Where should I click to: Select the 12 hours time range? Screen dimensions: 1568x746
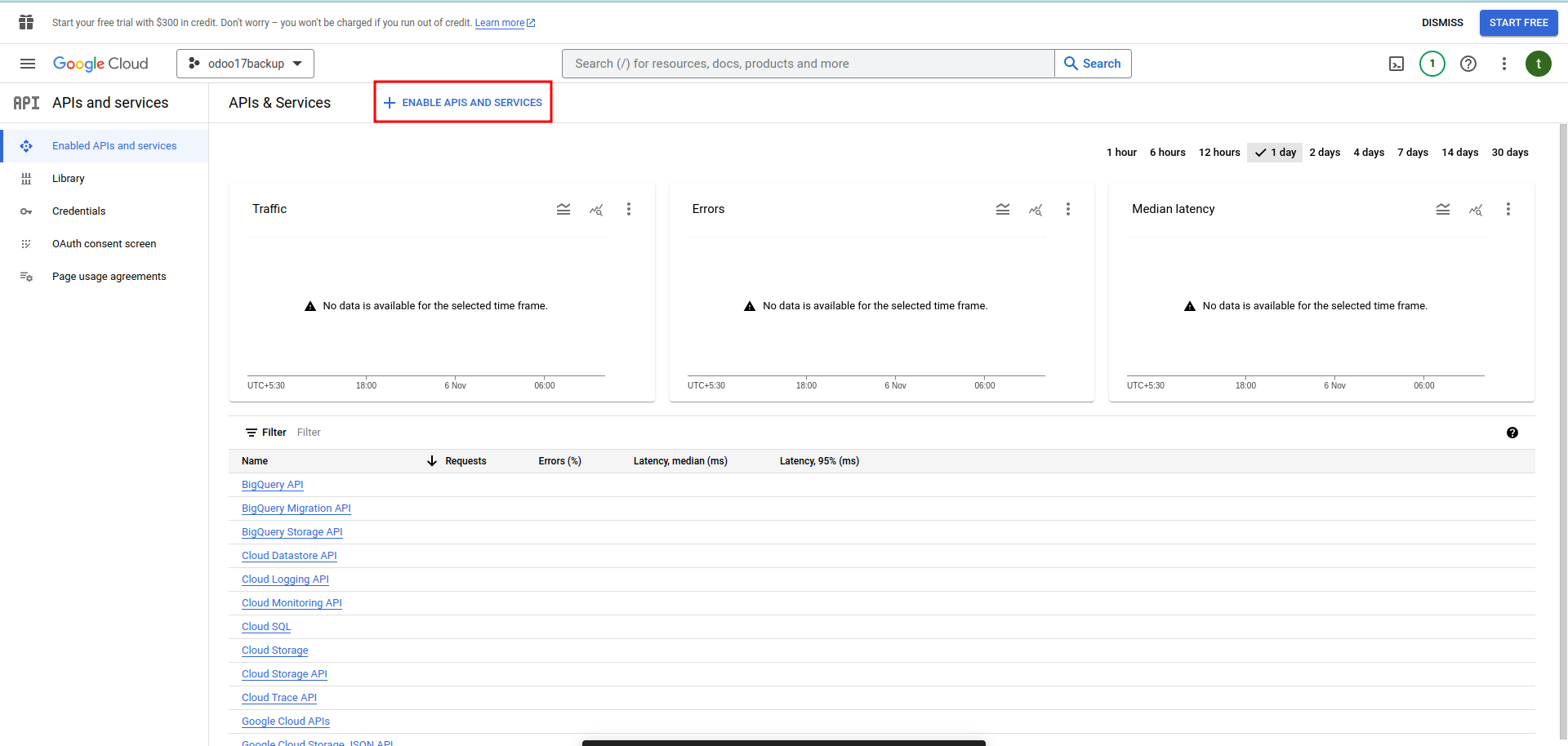pos(1219,153)
